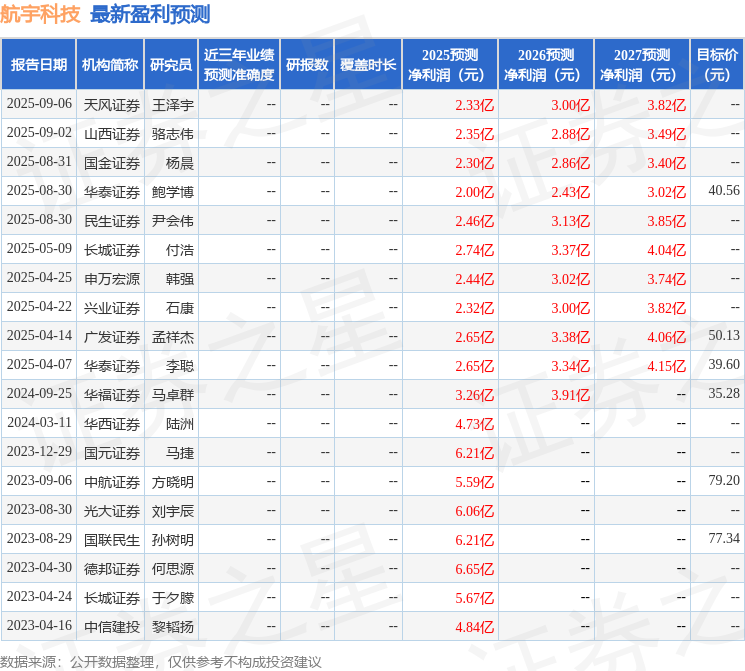Click the 3.91亿 forecast value
745x671 pixels.
point(571,395)
